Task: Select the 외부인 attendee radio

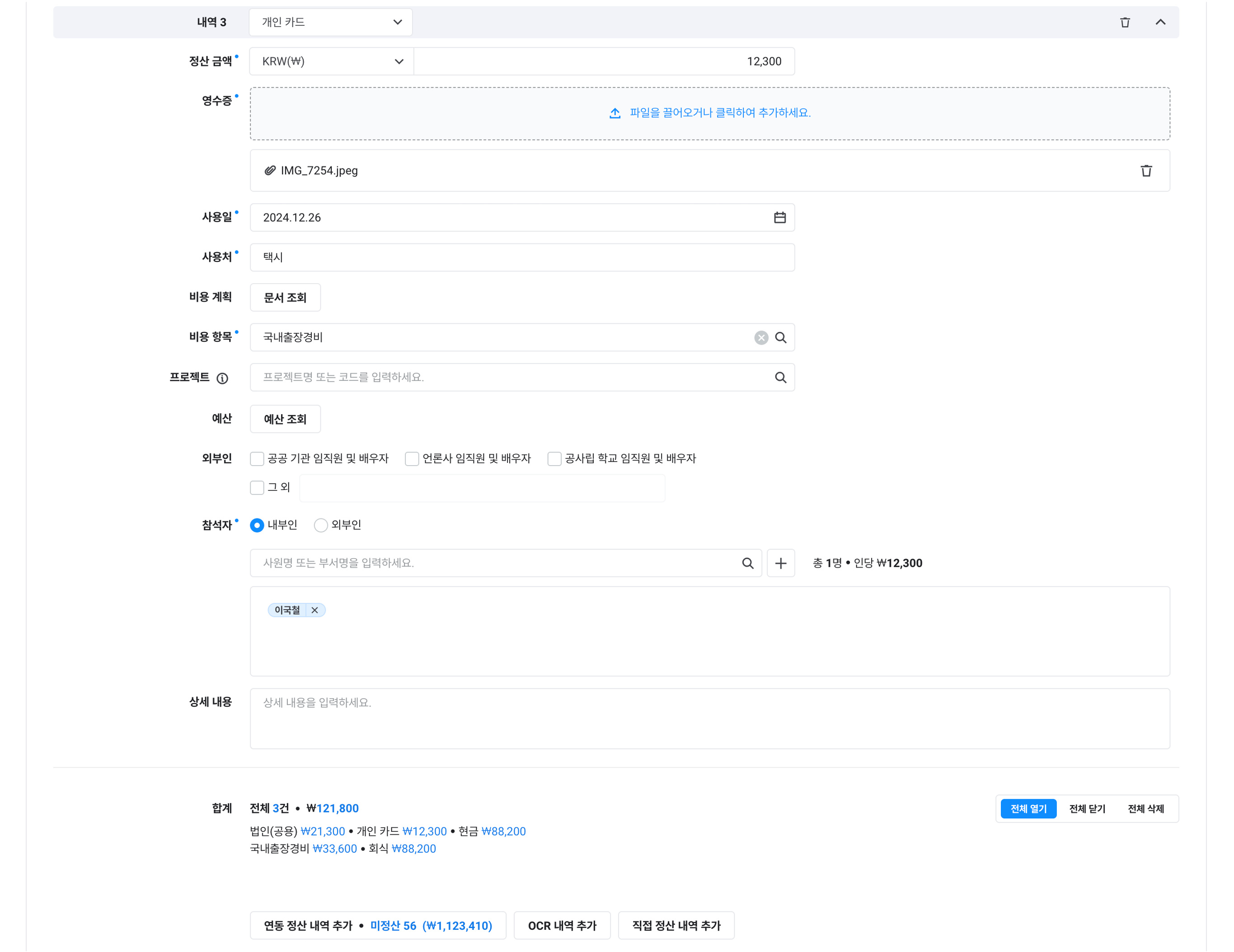Action: 321,525
